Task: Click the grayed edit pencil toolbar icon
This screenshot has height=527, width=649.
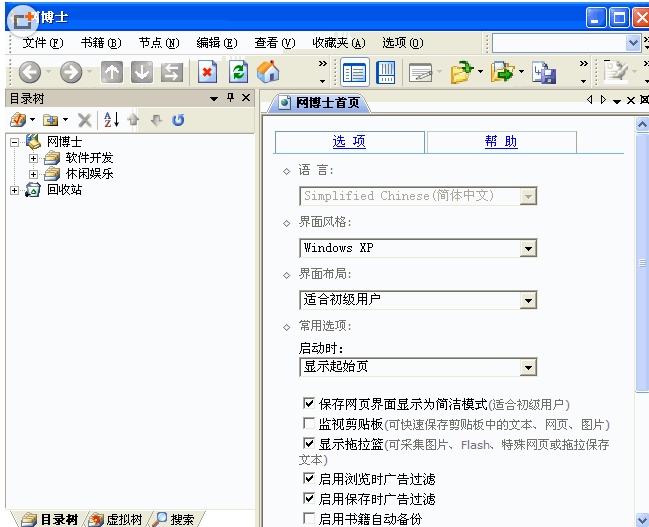Action: point(616,72)
